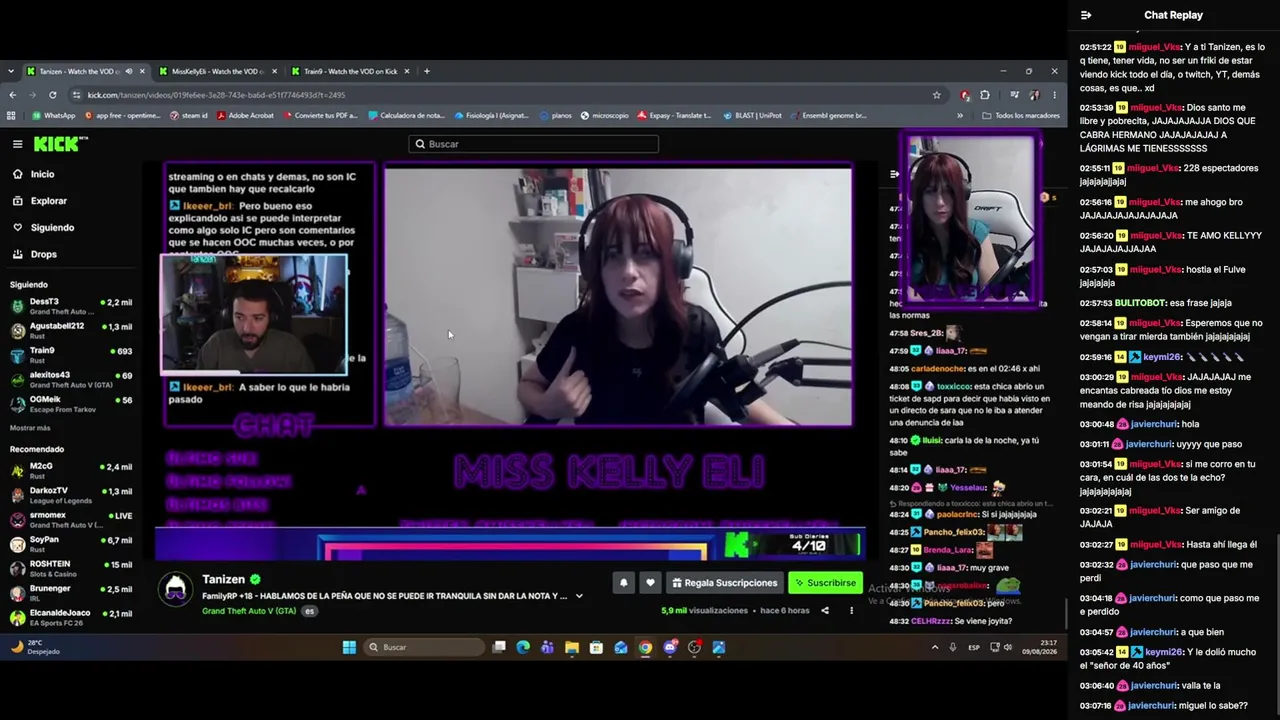Open the VOD more options menu
Viewport: 1280px width, 720px height.
pyautogui.click(x=850, y=610)
